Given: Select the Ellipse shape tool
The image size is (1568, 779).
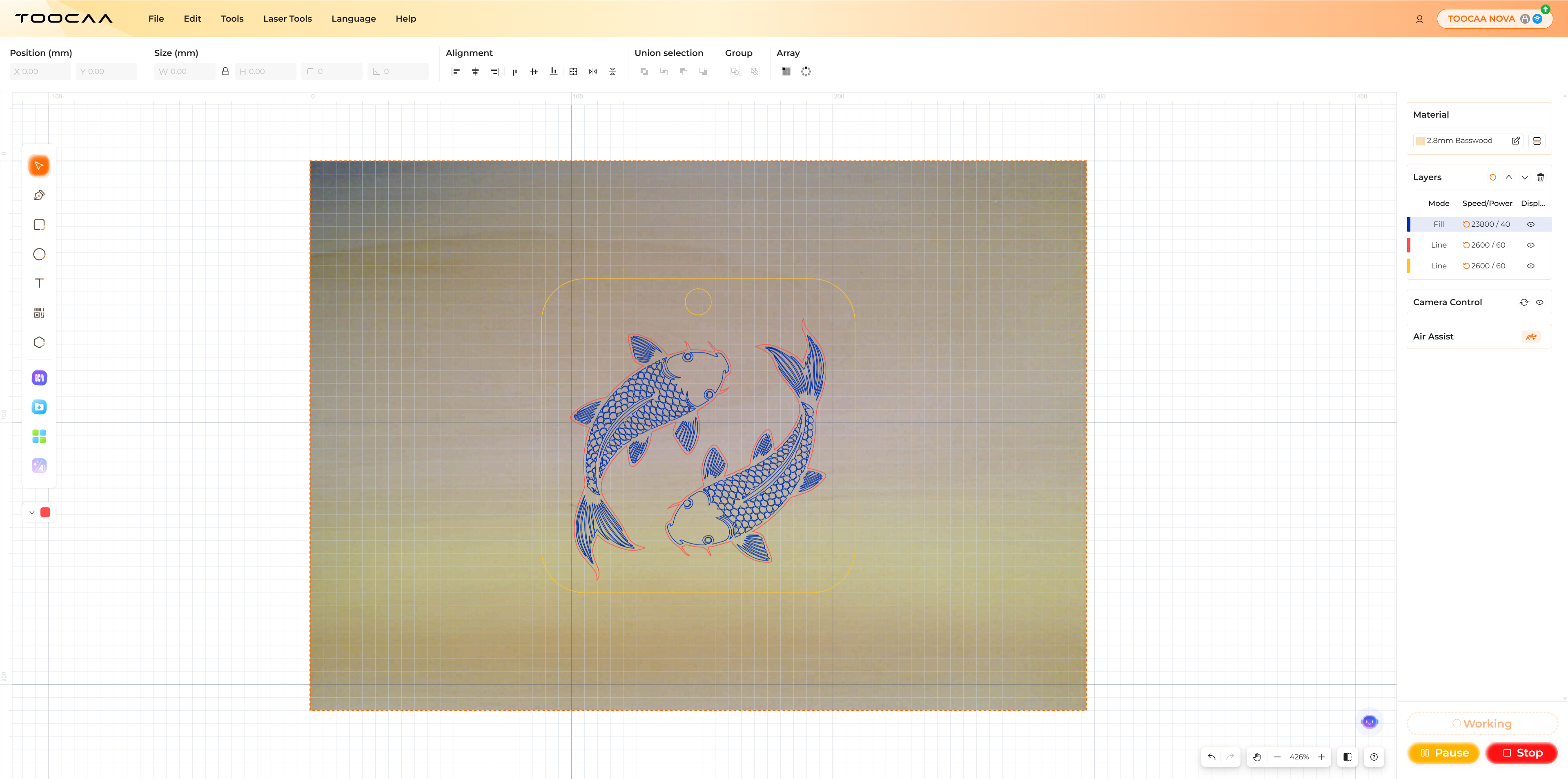Looking at the screenshot, I should (39, 254).
